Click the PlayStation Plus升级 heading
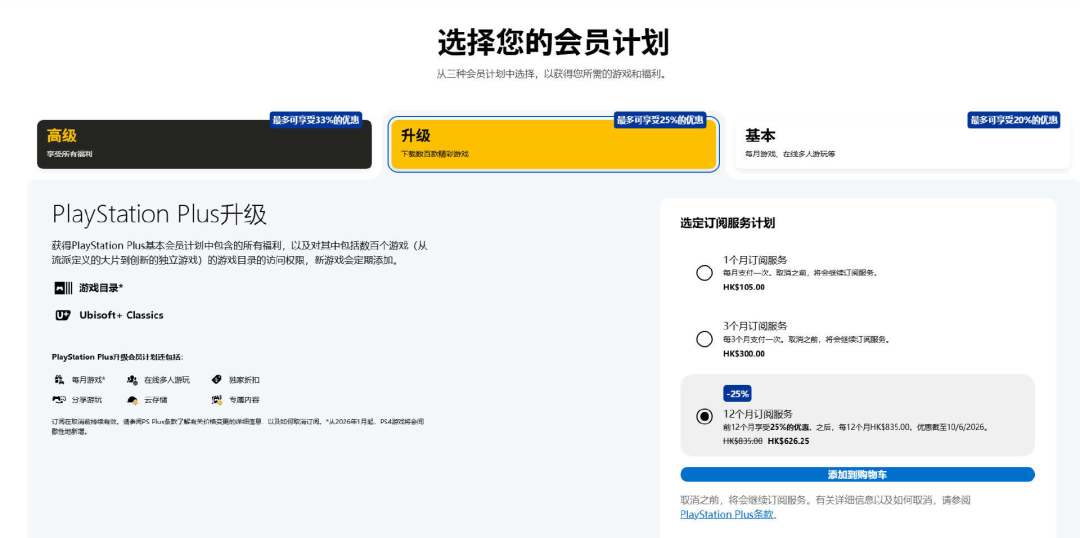This screenshot has width=1080, height=538. click(x=159, y=215)
